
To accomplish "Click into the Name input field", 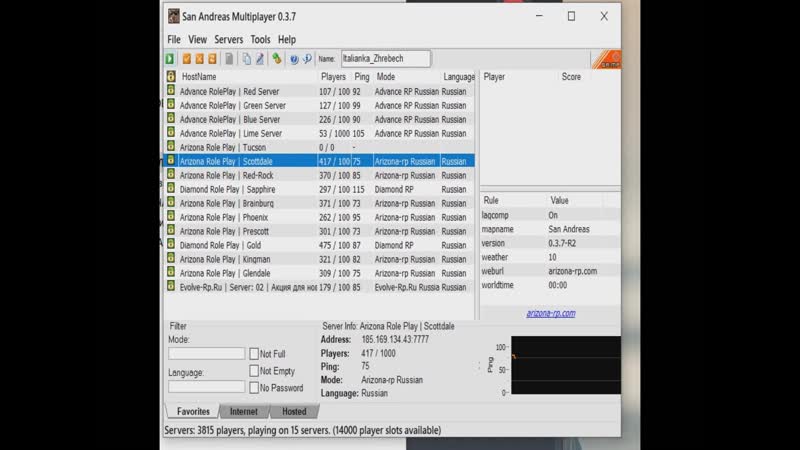I will click(386, 59).
